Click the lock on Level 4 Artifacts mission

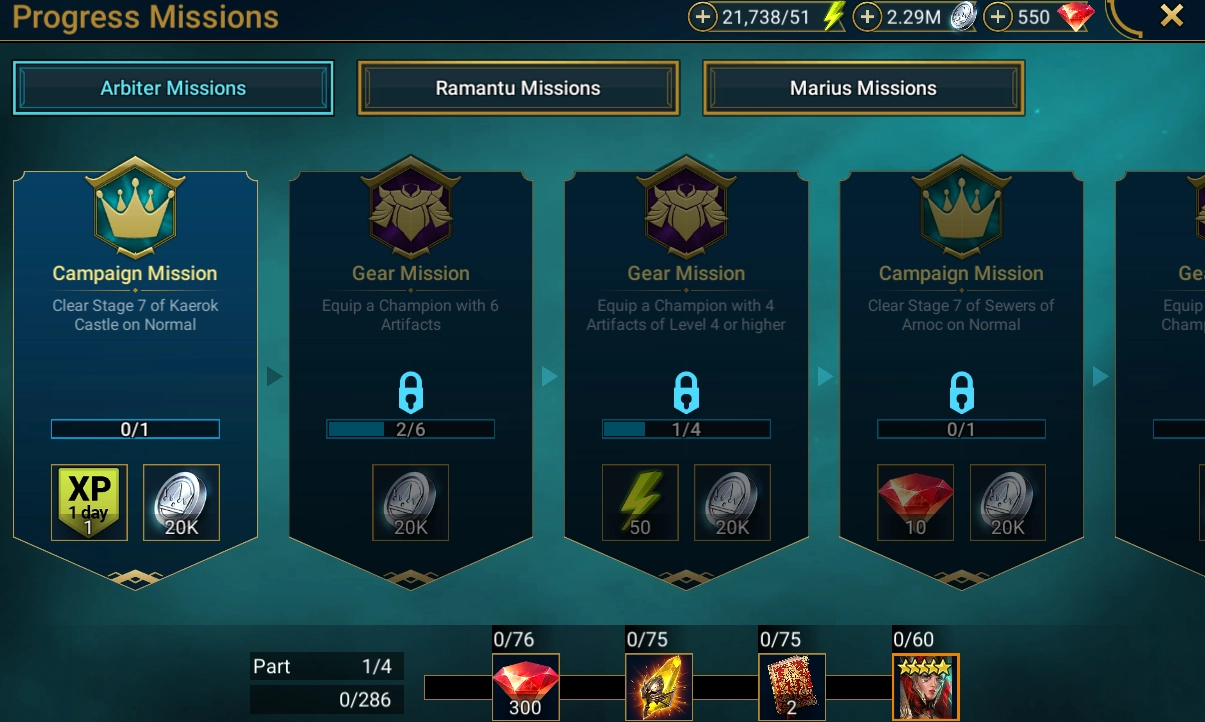click(x=686, y=391)
